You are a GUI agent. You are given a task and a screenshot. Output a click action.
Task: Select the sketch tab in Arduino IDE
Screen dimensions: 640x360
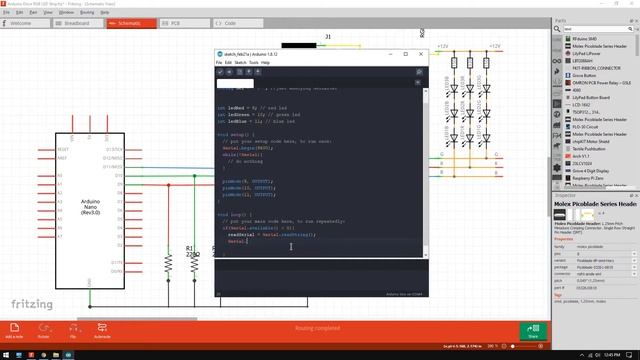[235, 83]
